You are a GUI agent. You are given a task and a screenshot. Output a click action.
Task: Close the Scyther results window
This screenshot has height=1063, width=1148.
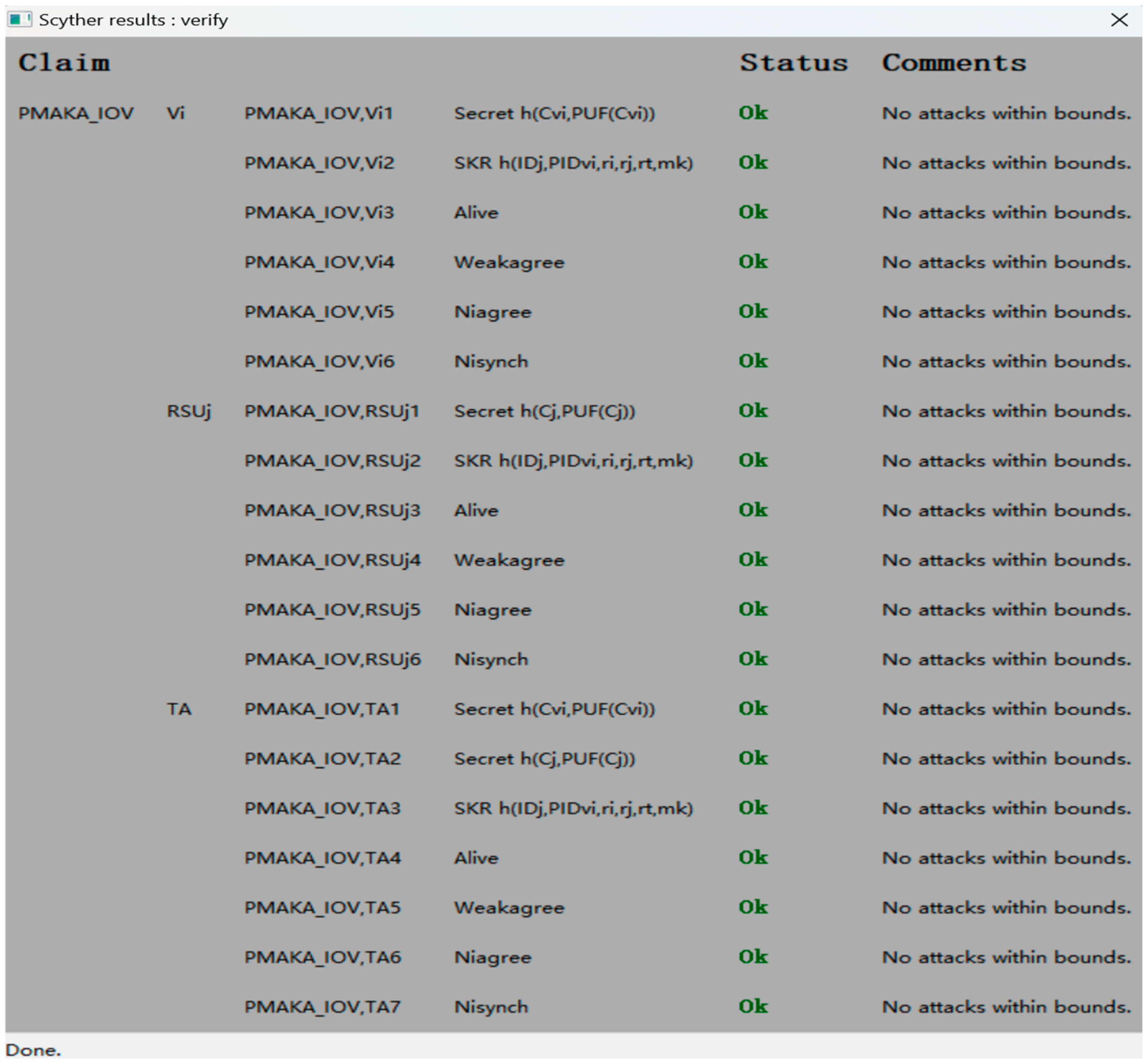click(1119, 20)
